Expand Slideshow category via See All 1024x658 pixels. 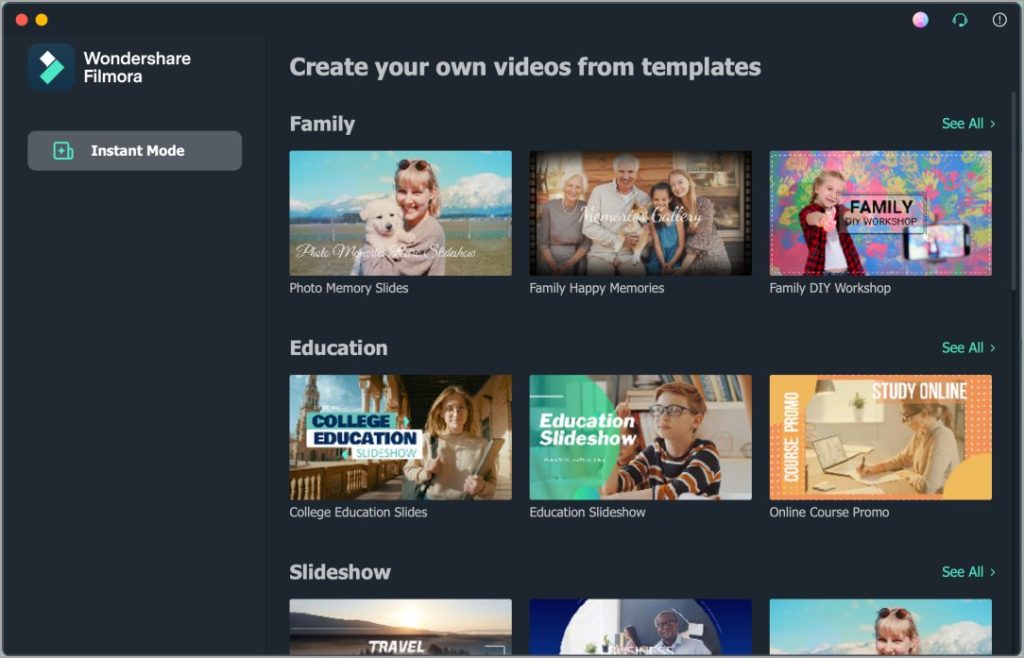968,572
